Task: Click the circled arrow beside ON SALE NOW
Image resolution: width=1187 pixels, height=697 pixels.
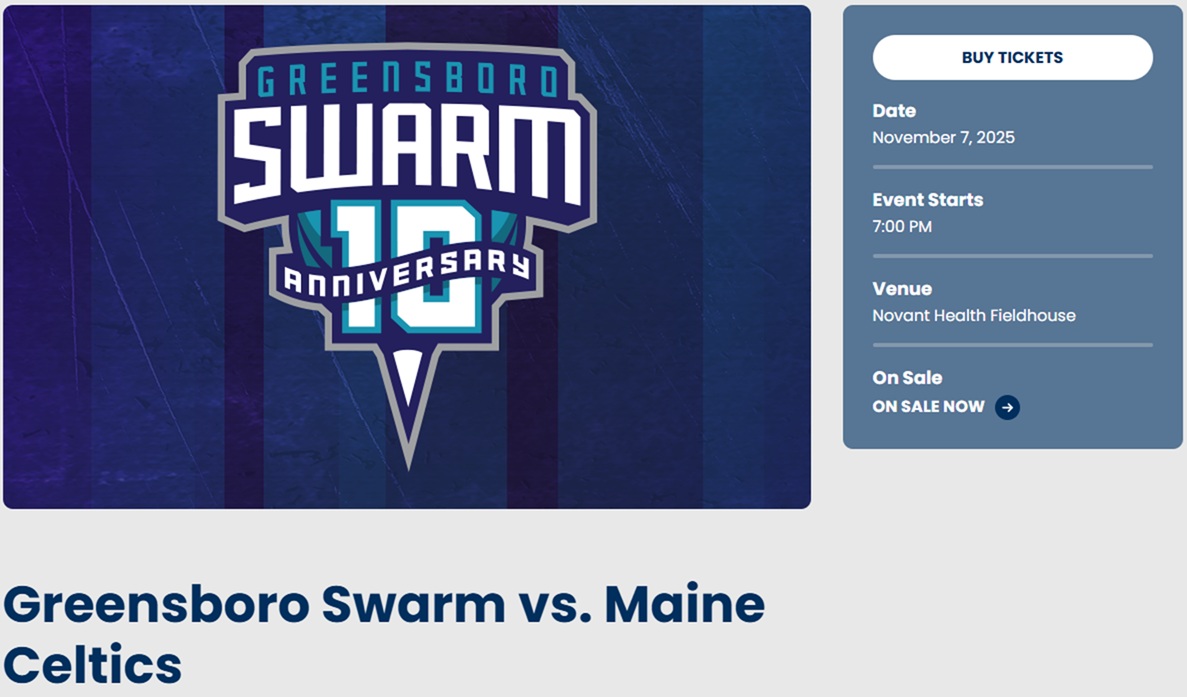Action: pyautogui.click(x=1007, y=407)
